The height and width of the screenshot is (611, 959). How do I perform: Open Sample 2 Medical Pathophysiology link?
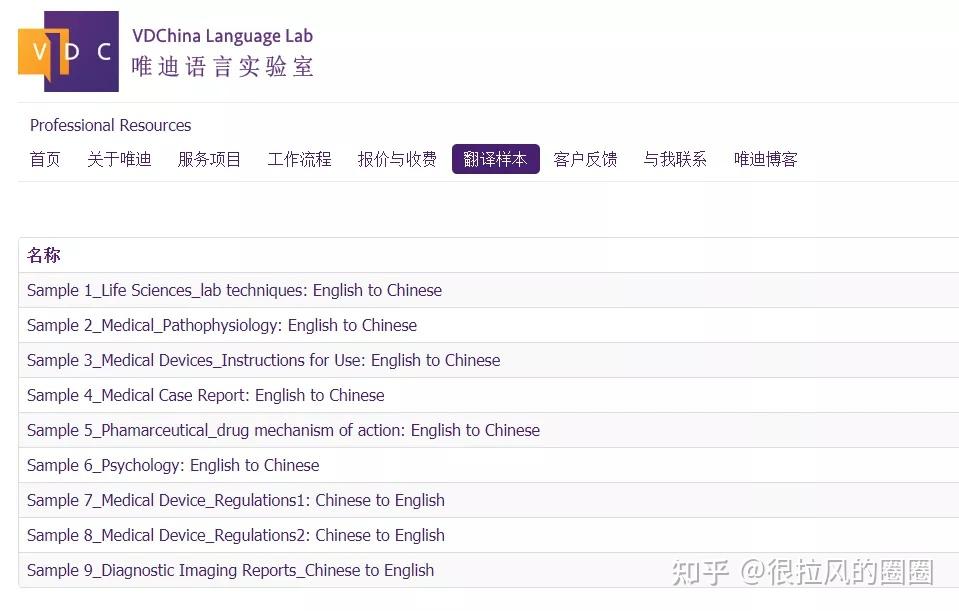222,325
